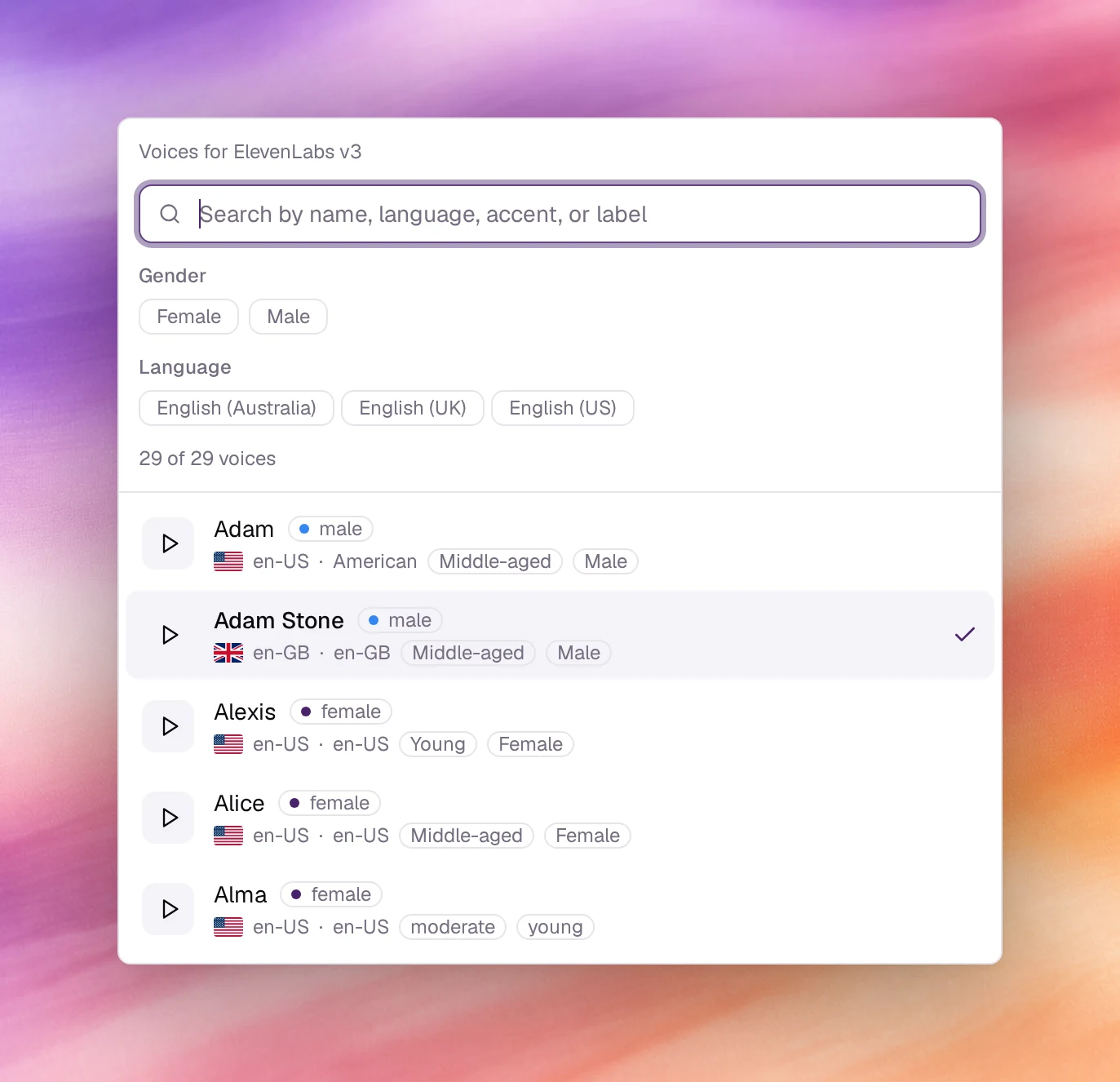Screen dimensions: 1120x1082
Task: Click the Young label in Alexis row
Action: 438,744
